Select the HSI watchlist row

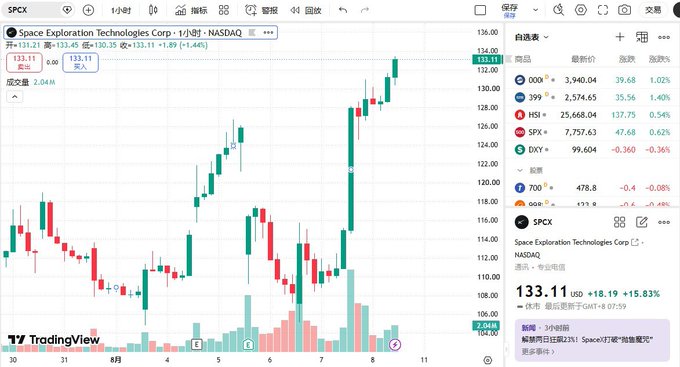(x=592, y=115)
